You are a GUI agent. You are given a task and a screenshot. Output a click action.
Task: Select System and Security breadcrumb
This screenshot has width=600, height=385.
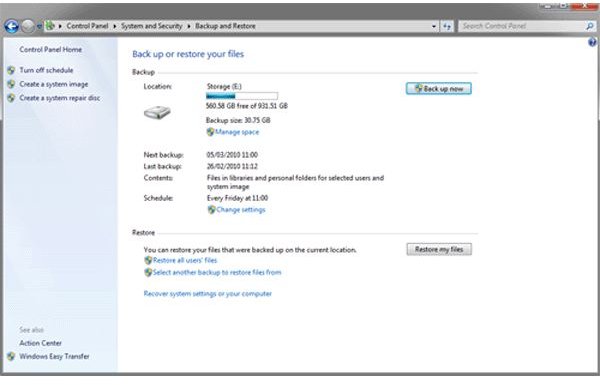(x=152, y=26)
